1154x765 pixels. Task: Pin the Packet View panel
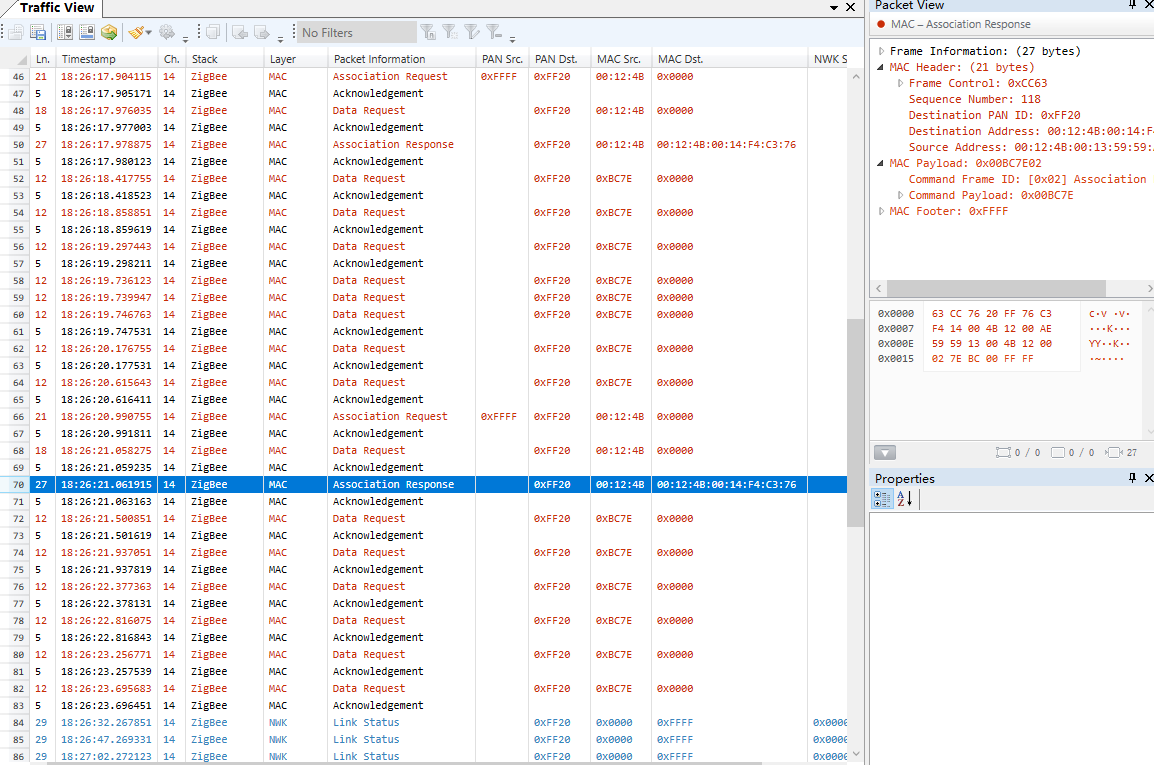1133,5
